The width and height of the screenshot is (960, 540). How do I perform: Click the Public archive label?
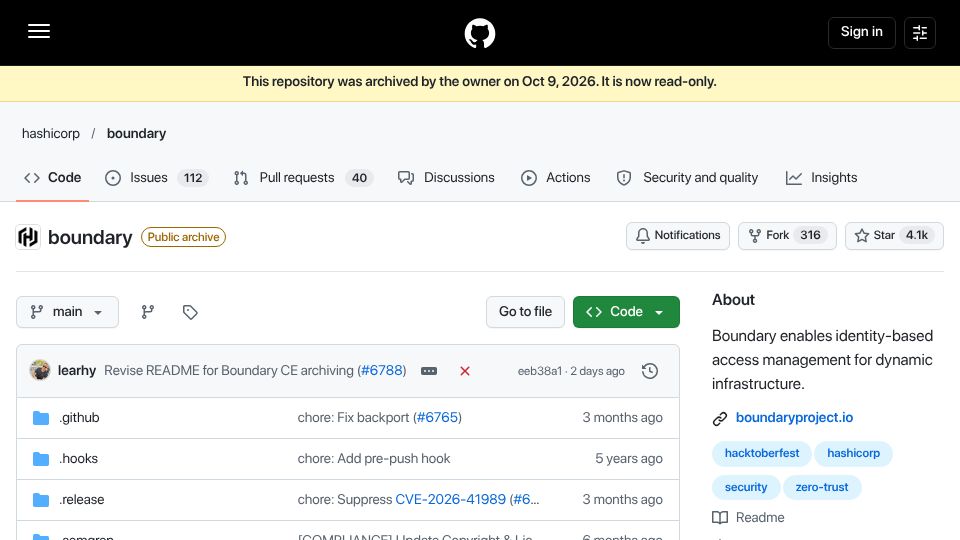(x=183, y=237)
